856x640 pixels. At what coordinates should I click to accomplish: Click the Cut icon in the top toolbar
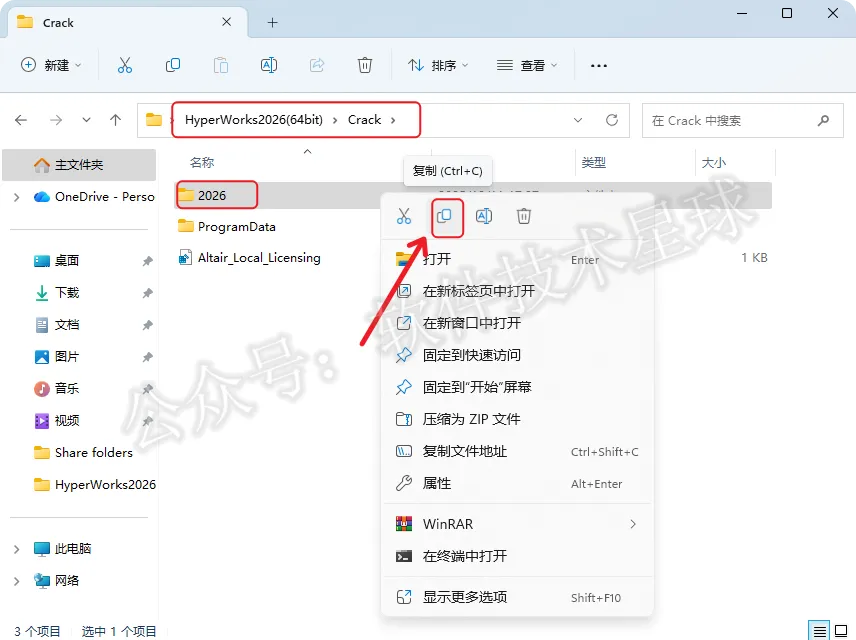click(x=125, y=66)
